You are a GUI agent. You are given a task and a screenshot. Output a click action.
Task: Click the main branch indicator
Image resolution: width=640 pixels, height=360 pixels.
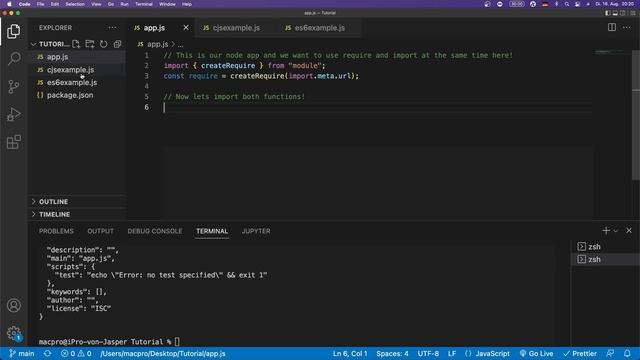22,353
